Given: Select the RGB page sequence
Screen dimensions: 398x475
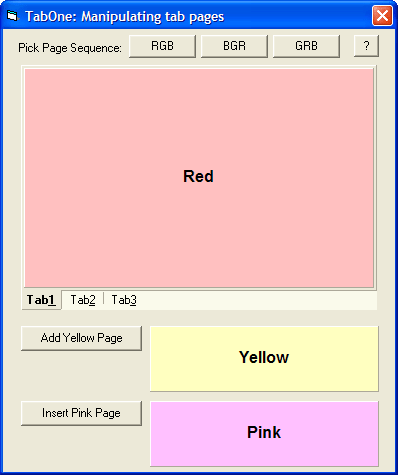Looking at the screenshot, I should [x=162, y=46].
